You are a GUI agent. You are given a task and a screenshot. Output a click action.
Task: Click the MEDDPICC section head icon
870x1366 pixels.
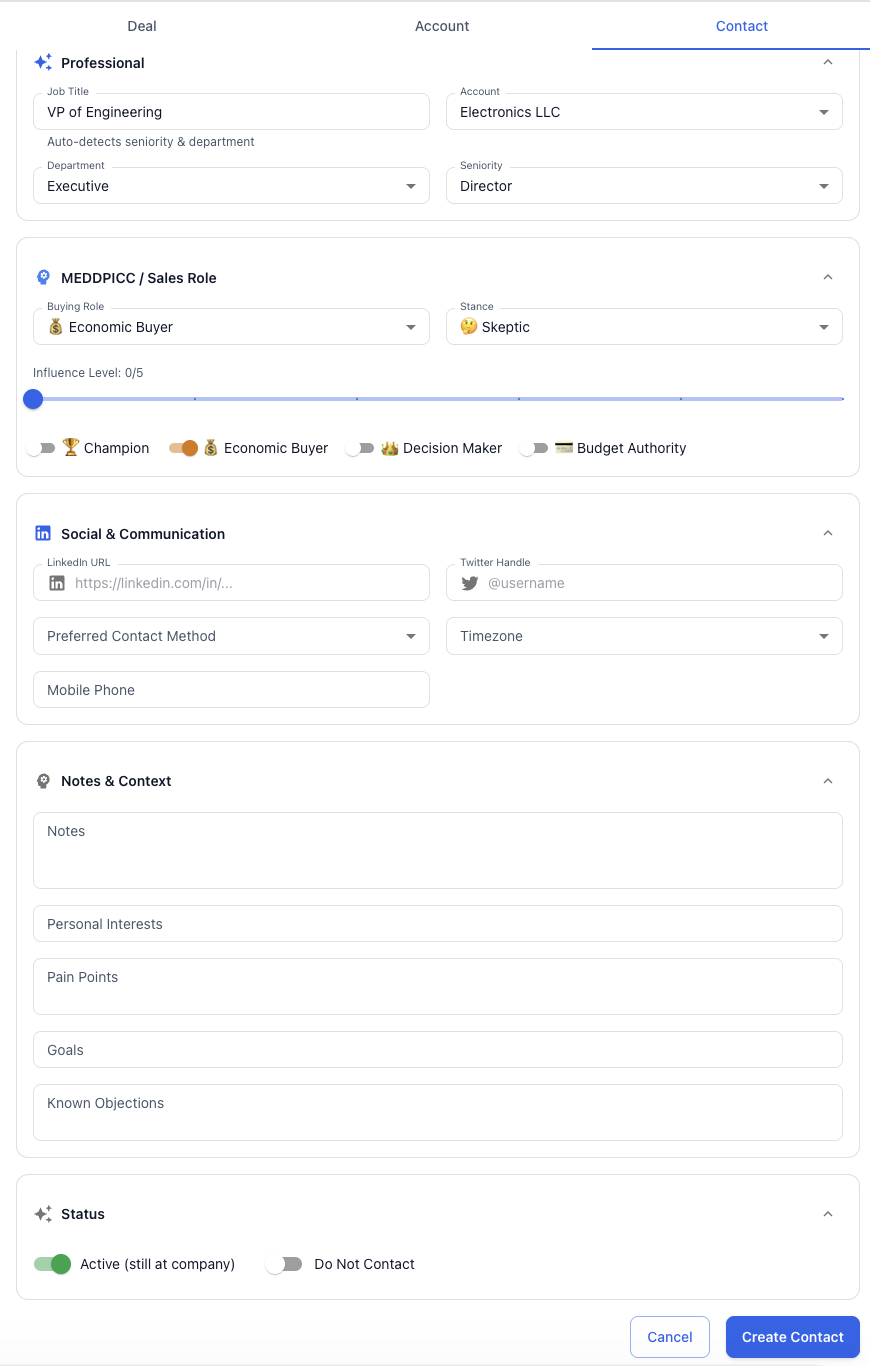43,278
